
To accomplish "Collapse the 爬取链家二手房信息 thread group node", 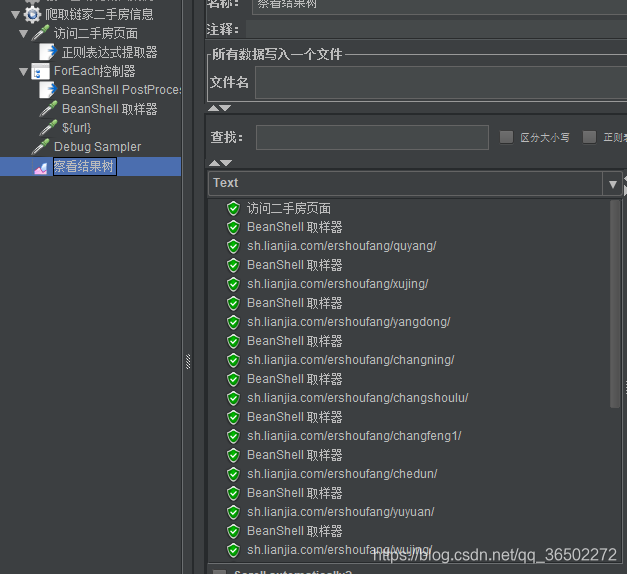I will (x=16, y=15).
